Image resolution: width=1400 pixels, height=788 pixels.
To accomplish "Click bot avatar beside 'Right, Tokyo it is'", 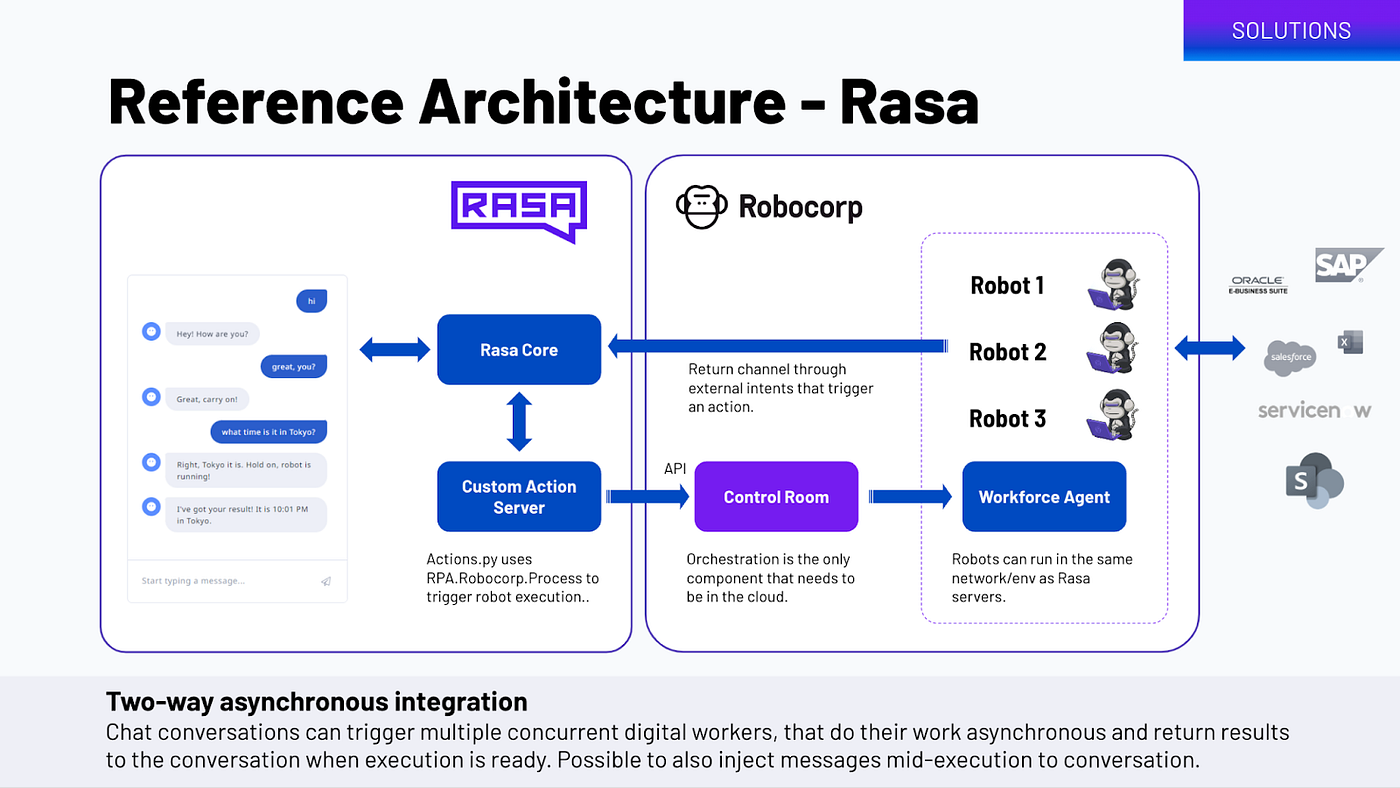I will click(151, 462).
